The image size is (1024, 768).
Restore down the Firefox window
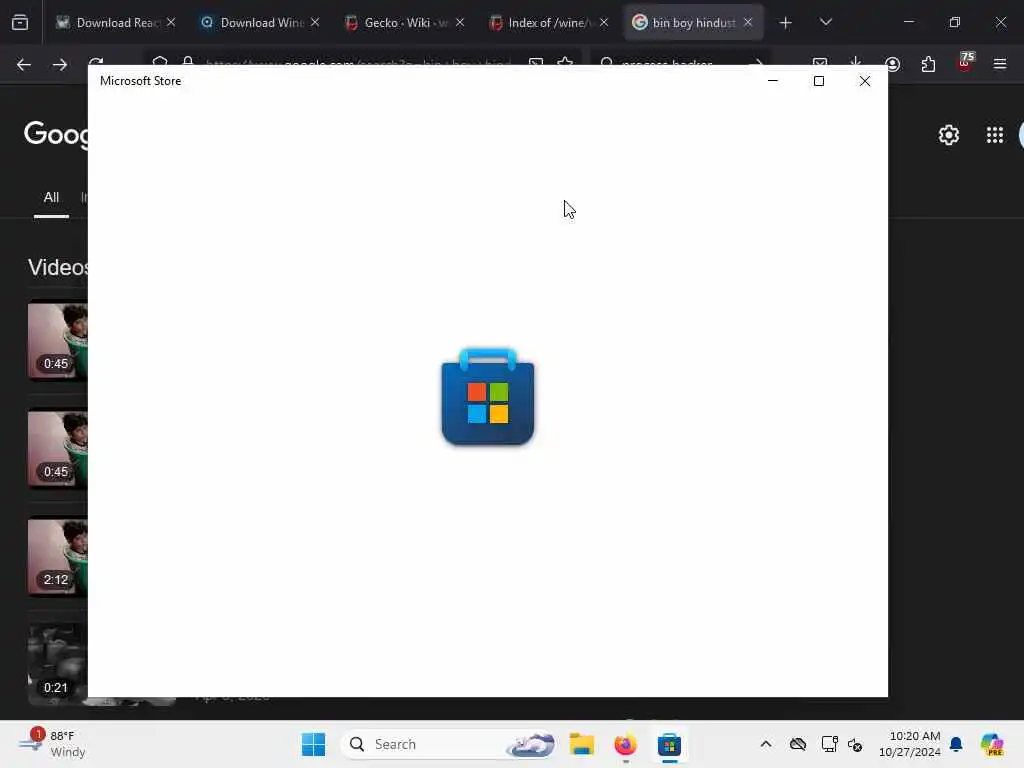tap(955, 22)
